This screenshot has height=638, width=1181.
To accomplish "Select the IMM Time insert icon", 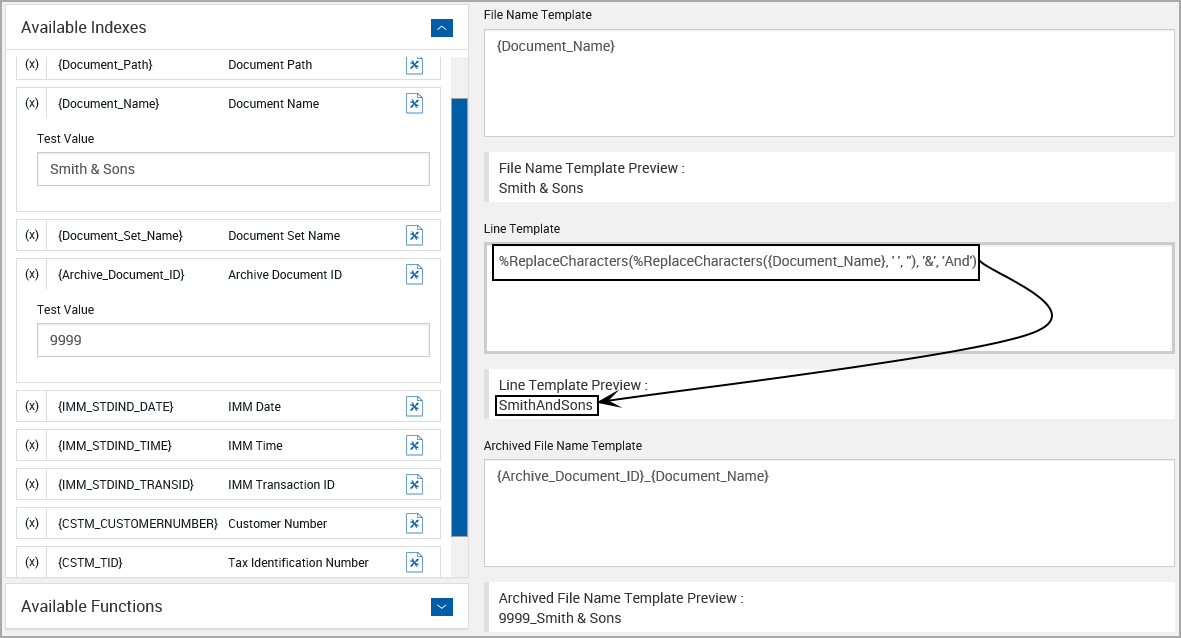I will point(414,445).
